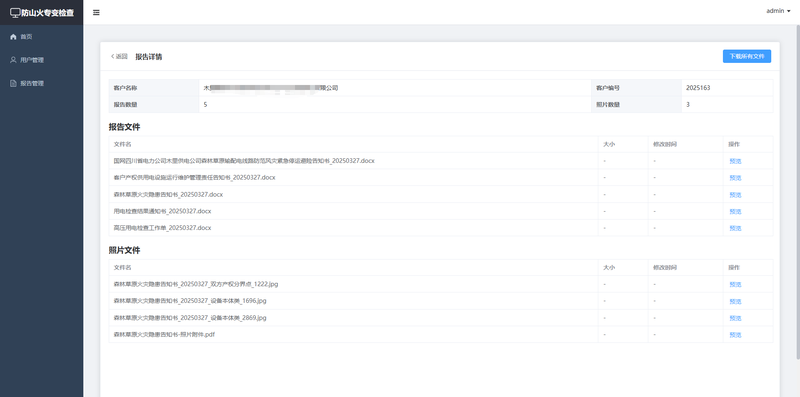This screenshot has height=397, width=800.
Task: Click the 报告文件 section heading
Action: [124, 127]
